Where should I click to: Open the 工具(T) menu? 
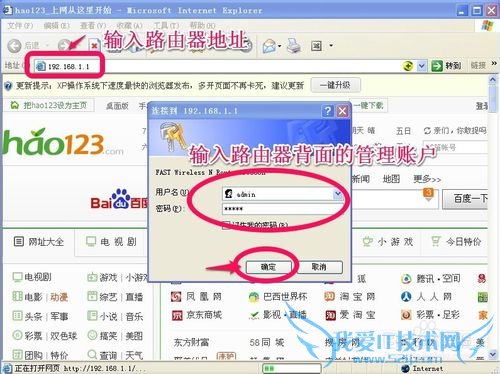[x=166, y=26]
